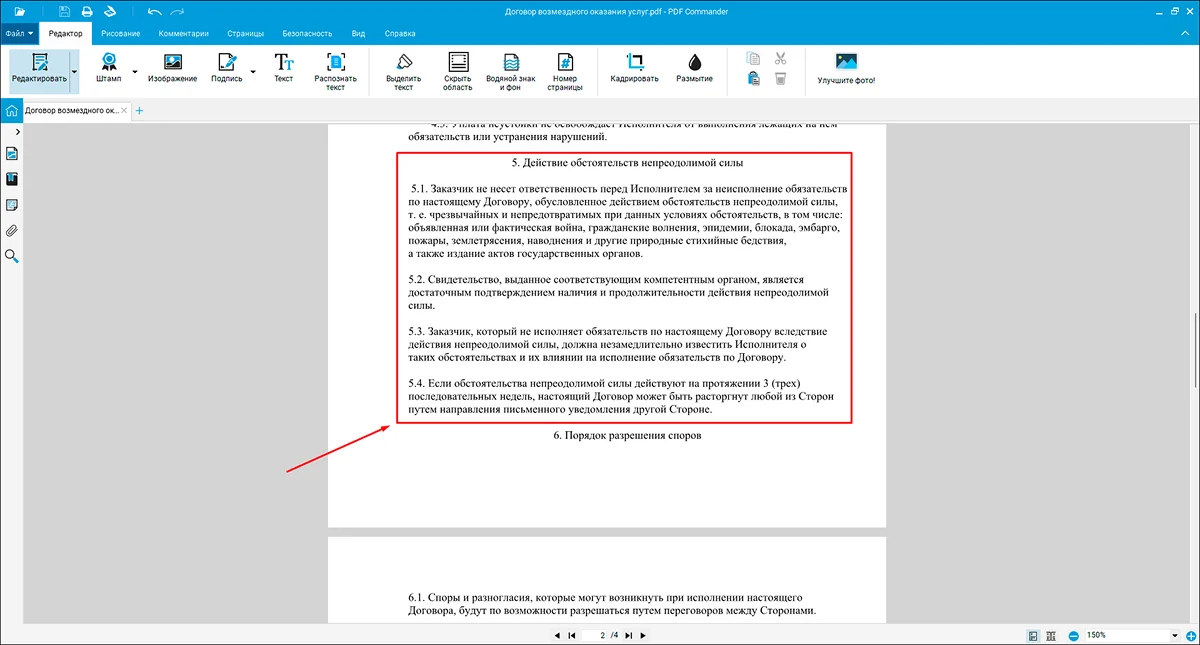Click the heading 5. Действие обстоятельств непреодолимой силы
Screen dimensions: 1200x645
point(627,163)
